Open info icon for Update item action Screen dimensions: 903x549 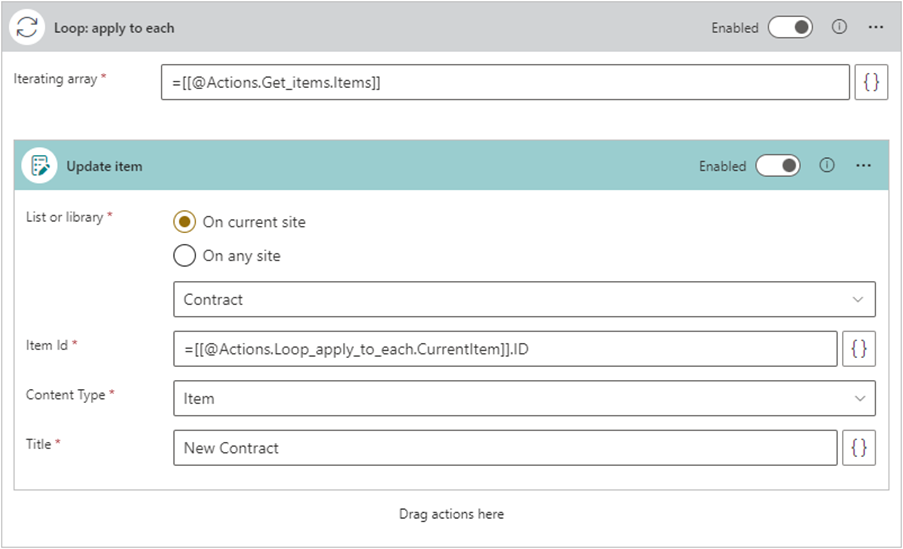[826, 166]
